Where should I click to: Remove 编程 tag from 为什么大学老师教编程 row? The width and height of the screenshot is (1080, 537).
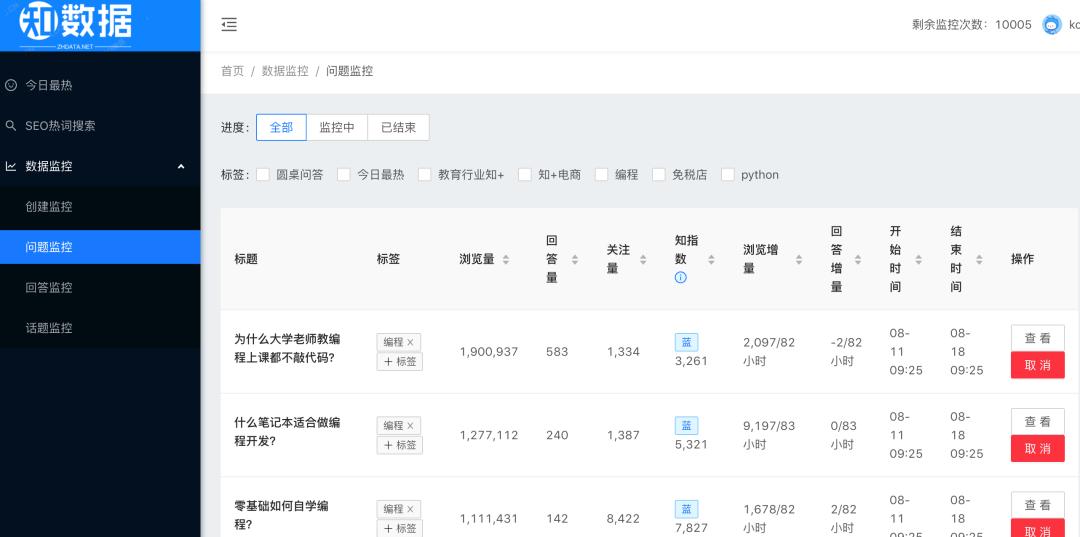(x=411, y=342)
